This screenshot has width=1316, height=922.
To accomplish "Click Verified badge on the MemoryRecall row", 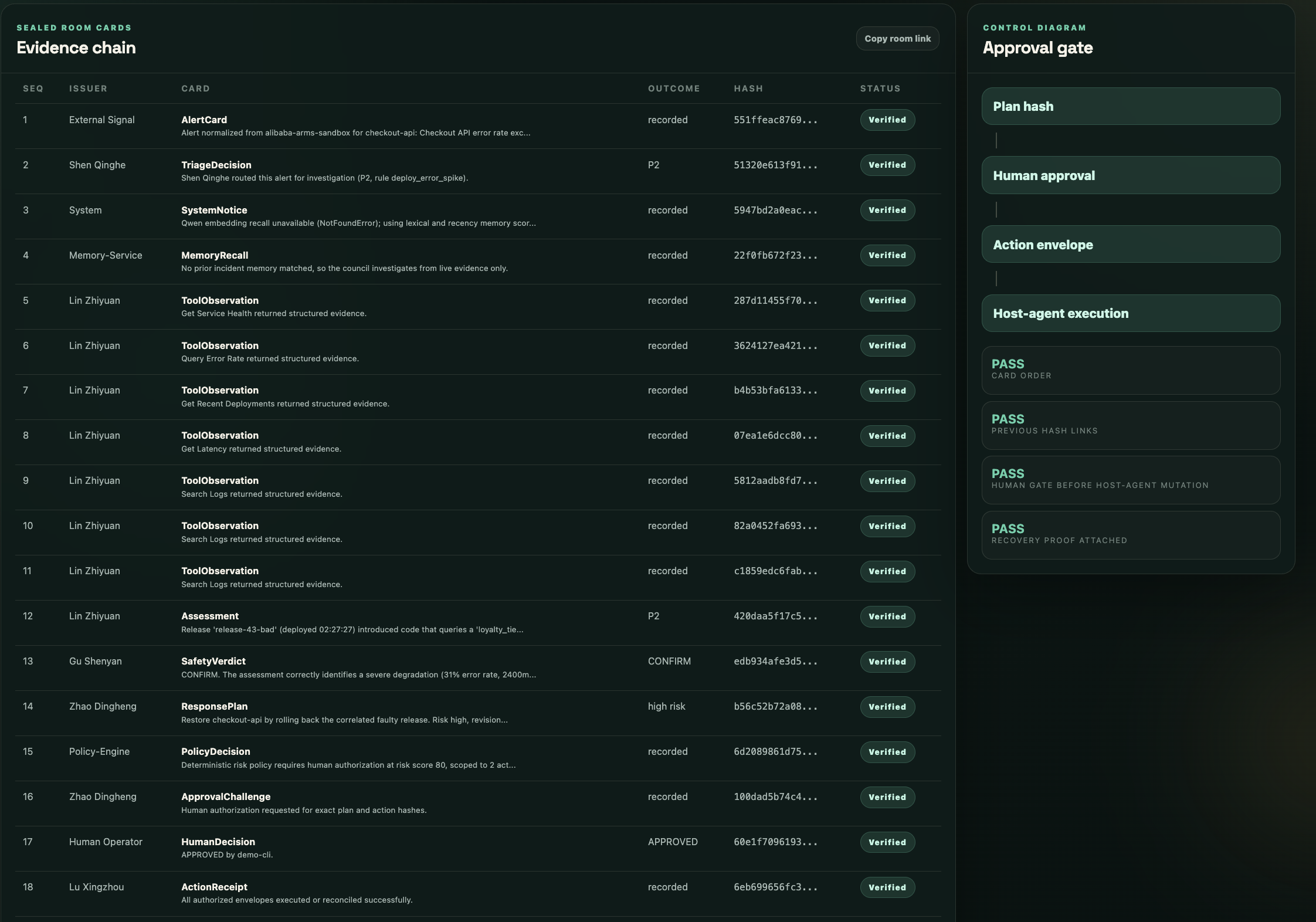I will [x=887, y=255].
